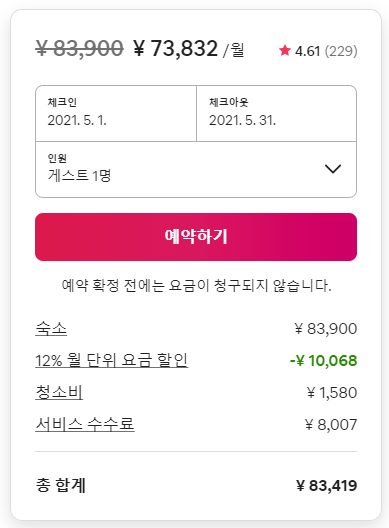Click the 예약하기 reserve button

coord(196,237)
